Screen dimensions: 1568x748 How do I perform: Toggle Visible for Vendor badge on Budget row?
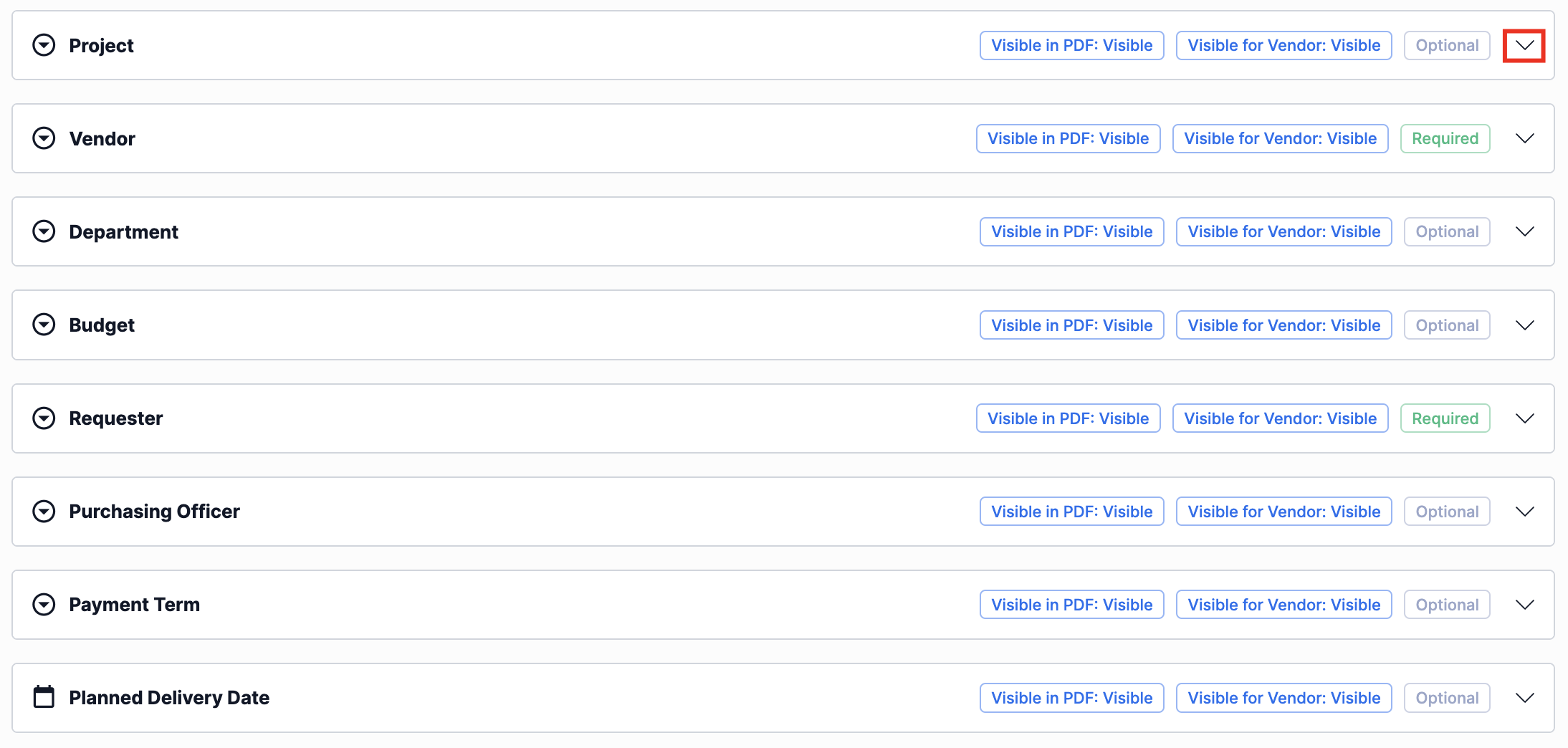click(1283, 325)
